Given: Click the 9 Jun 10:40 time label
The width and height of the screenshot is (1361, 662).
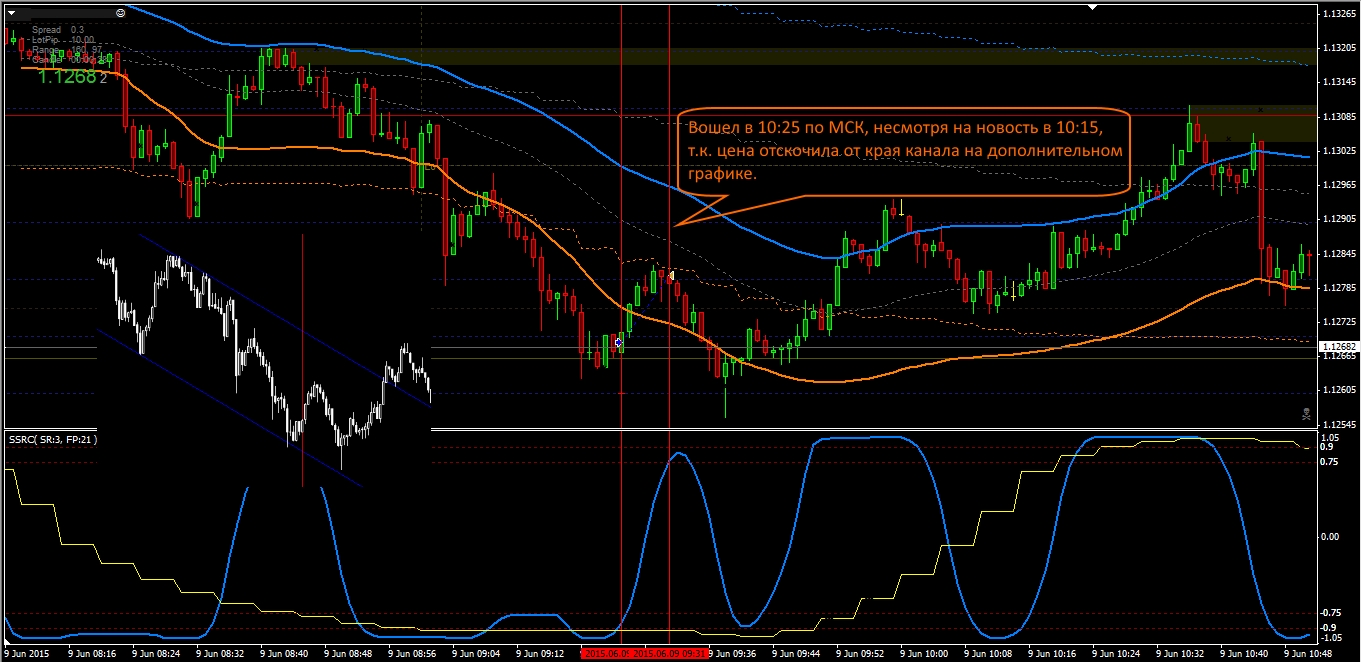Looking at the screenshot, I should click(1245, 653).
